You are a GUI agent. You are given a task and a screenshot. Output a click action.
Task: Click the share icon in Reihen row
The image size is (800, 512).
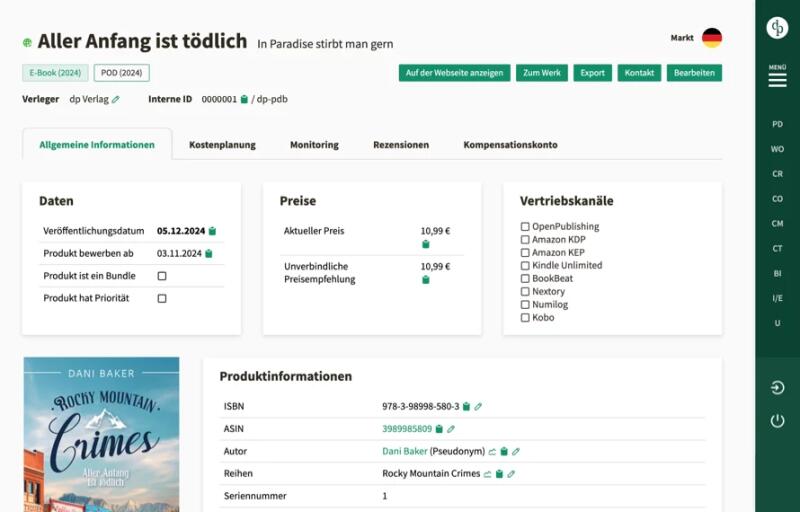[x=488, y=474]
